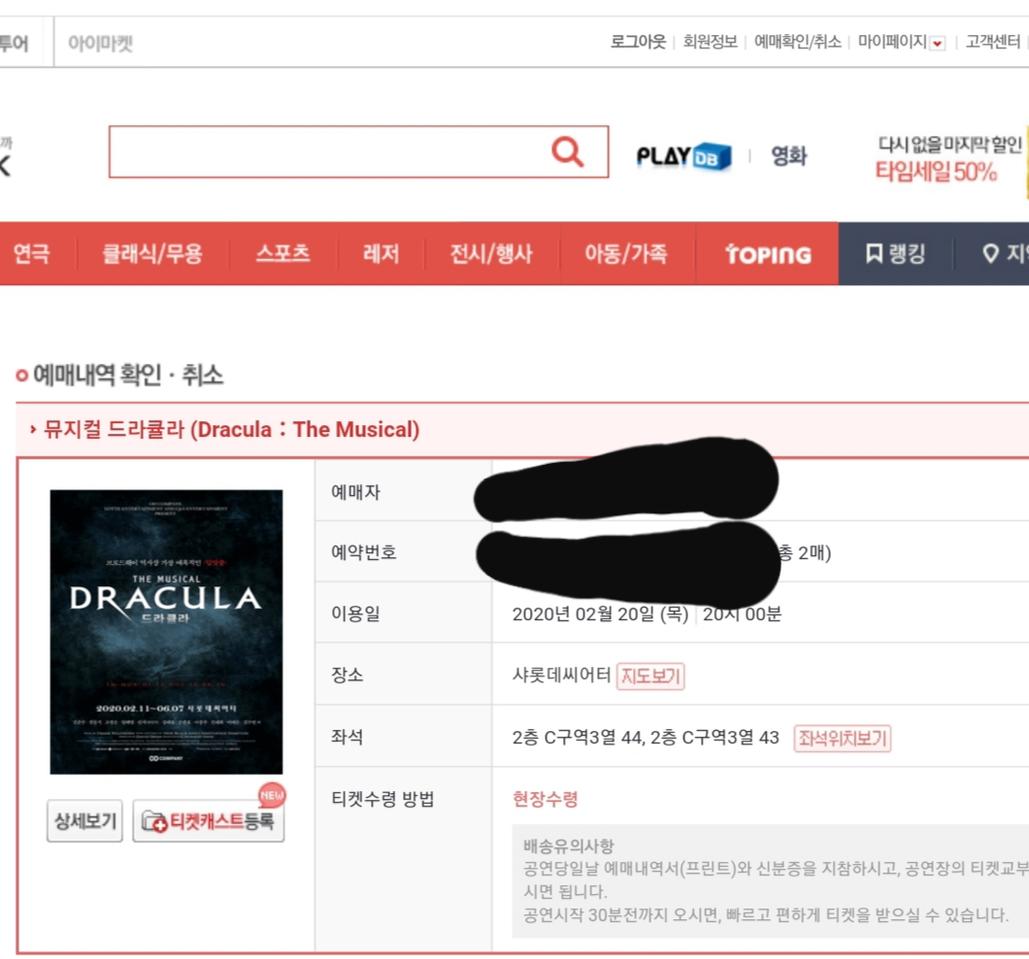Open the PLAY DB service icon

pos(683,156)
